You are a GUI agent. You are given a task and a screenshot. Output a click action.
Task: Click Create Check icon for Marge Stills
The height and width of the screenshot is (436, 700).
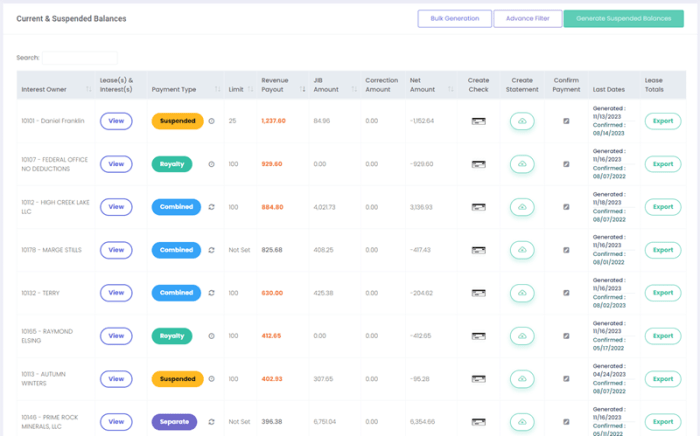[480, 250]
